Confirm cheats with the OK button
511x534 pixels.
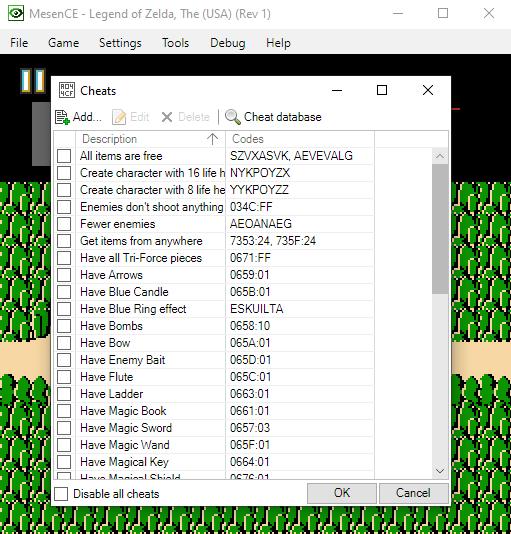(x=342, y=493)
